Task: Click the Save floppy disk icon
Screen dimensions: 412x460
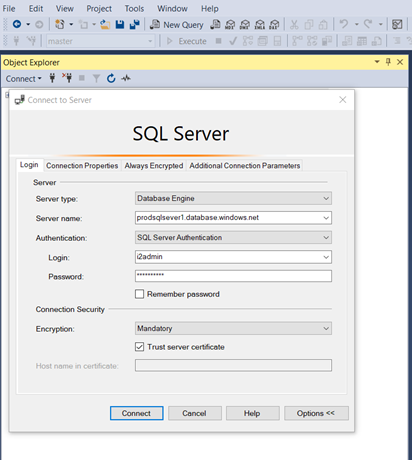Action: click(120, 24)
